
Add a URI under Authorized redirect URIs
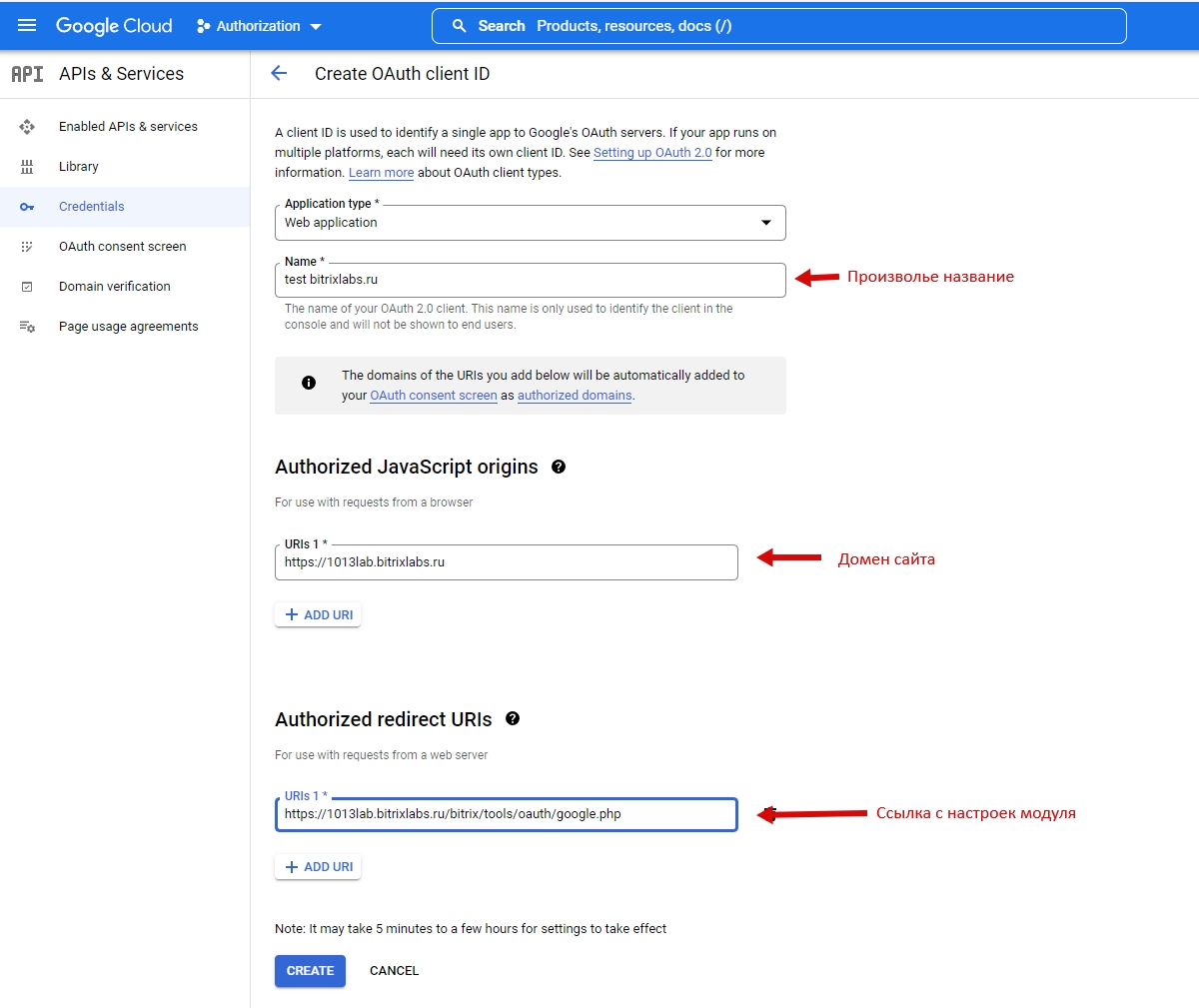(x=318, y=867)
